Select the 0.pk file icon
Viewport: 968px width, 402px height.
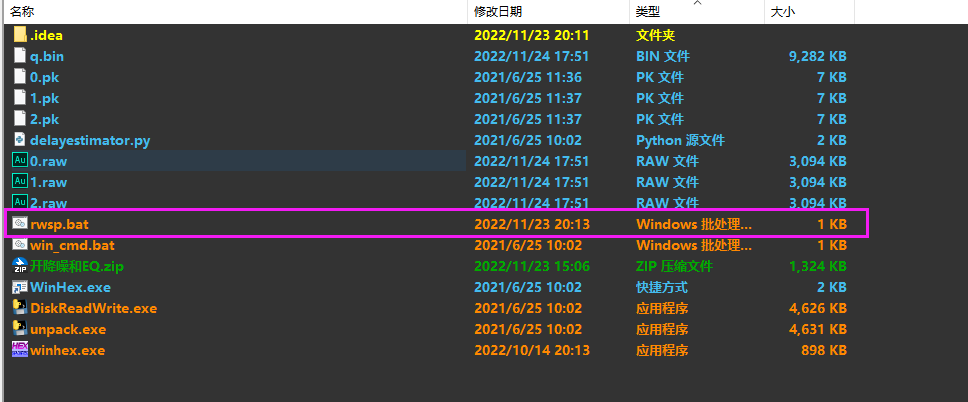pos(20,77)
